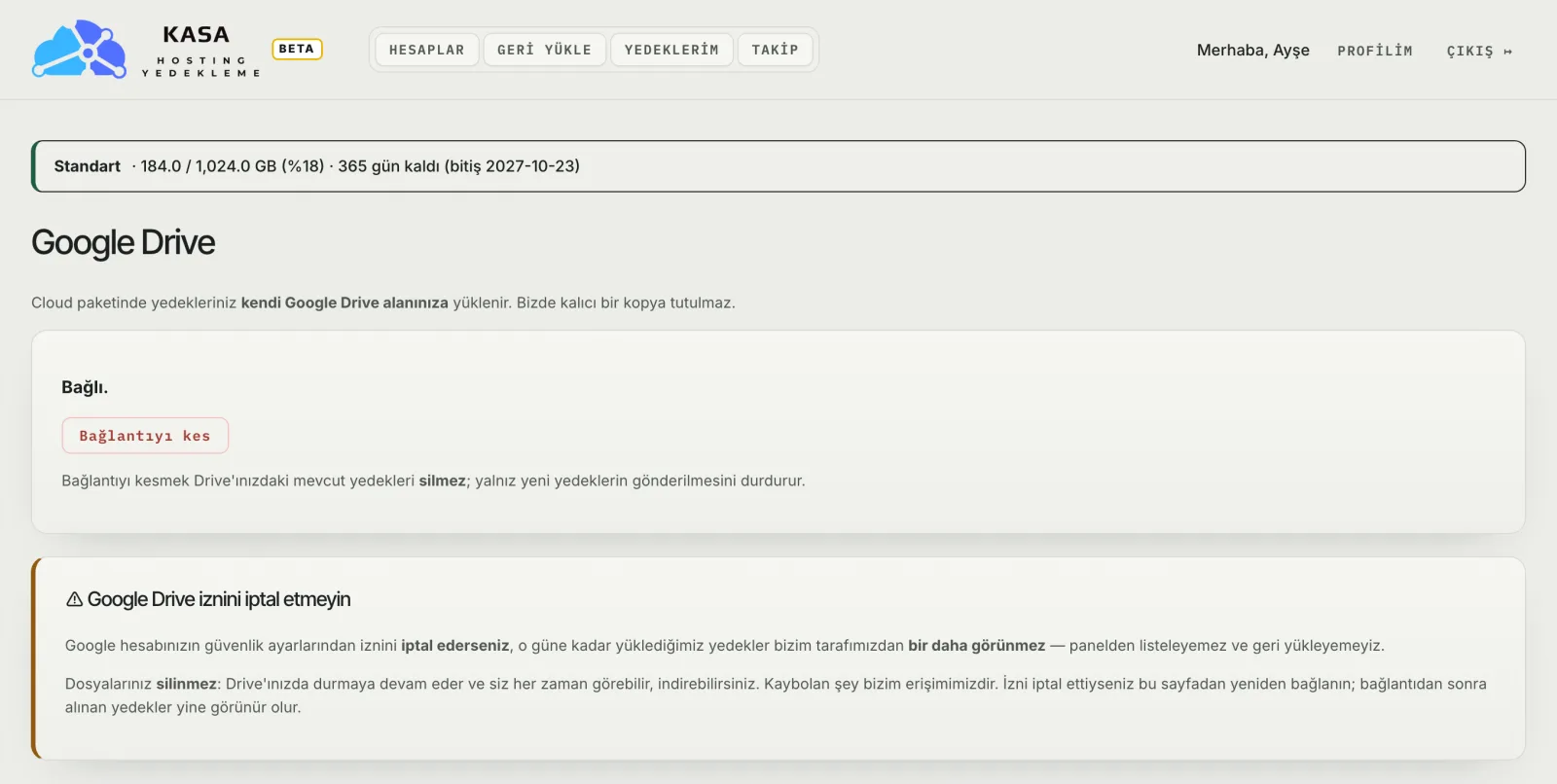The width and height of the screenshot is (1557, 784).
Task: Click the bold 'silinmez' word in warning
Action: pyautogui.click(x=187, y=684)
